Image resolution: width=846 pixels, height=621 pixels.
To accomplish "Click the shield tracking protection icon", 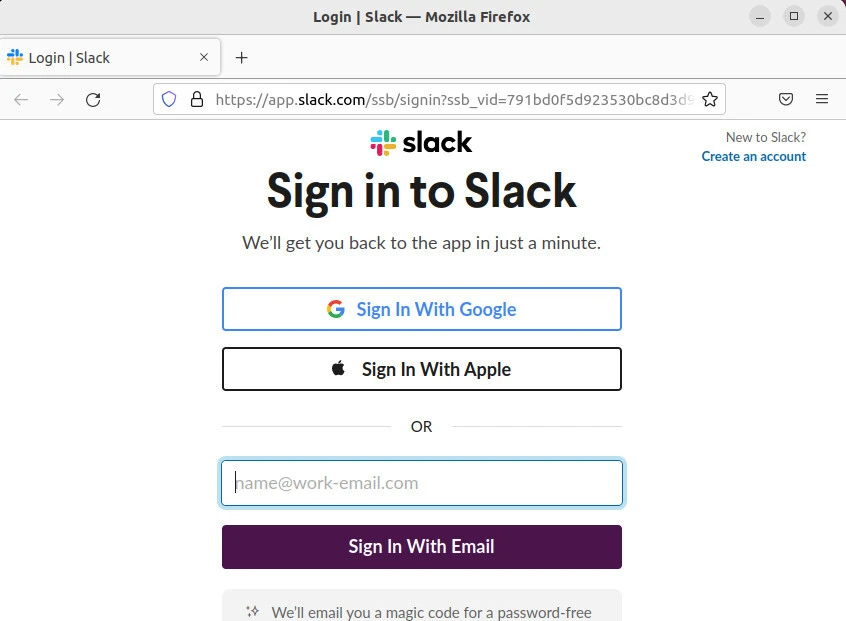I will click(x=169, y=99).
